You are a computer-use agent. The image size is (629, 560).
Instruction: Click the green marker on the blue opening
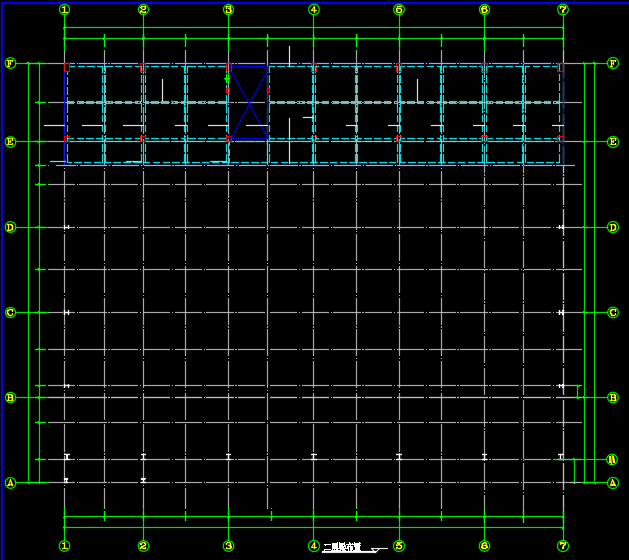click(227, 78)
